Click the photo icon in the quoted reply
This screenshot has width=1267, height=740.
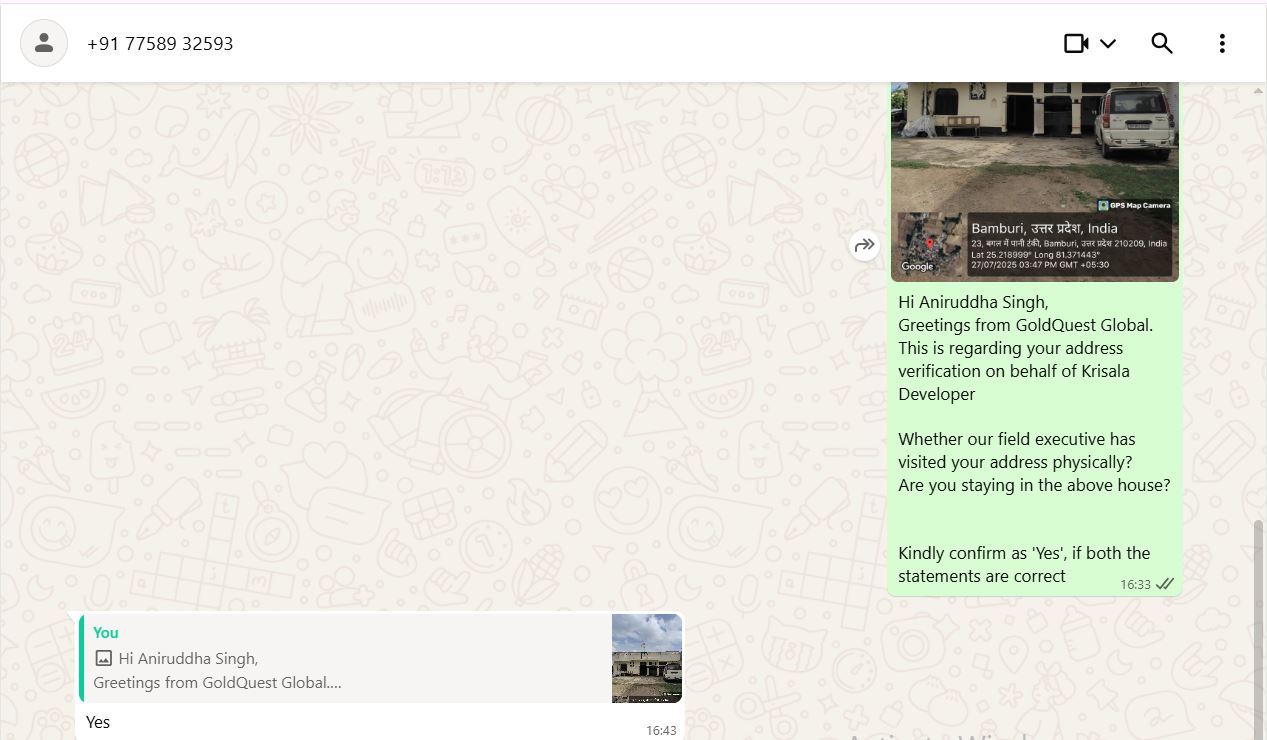pyautogui.click(x=103, y=658)
